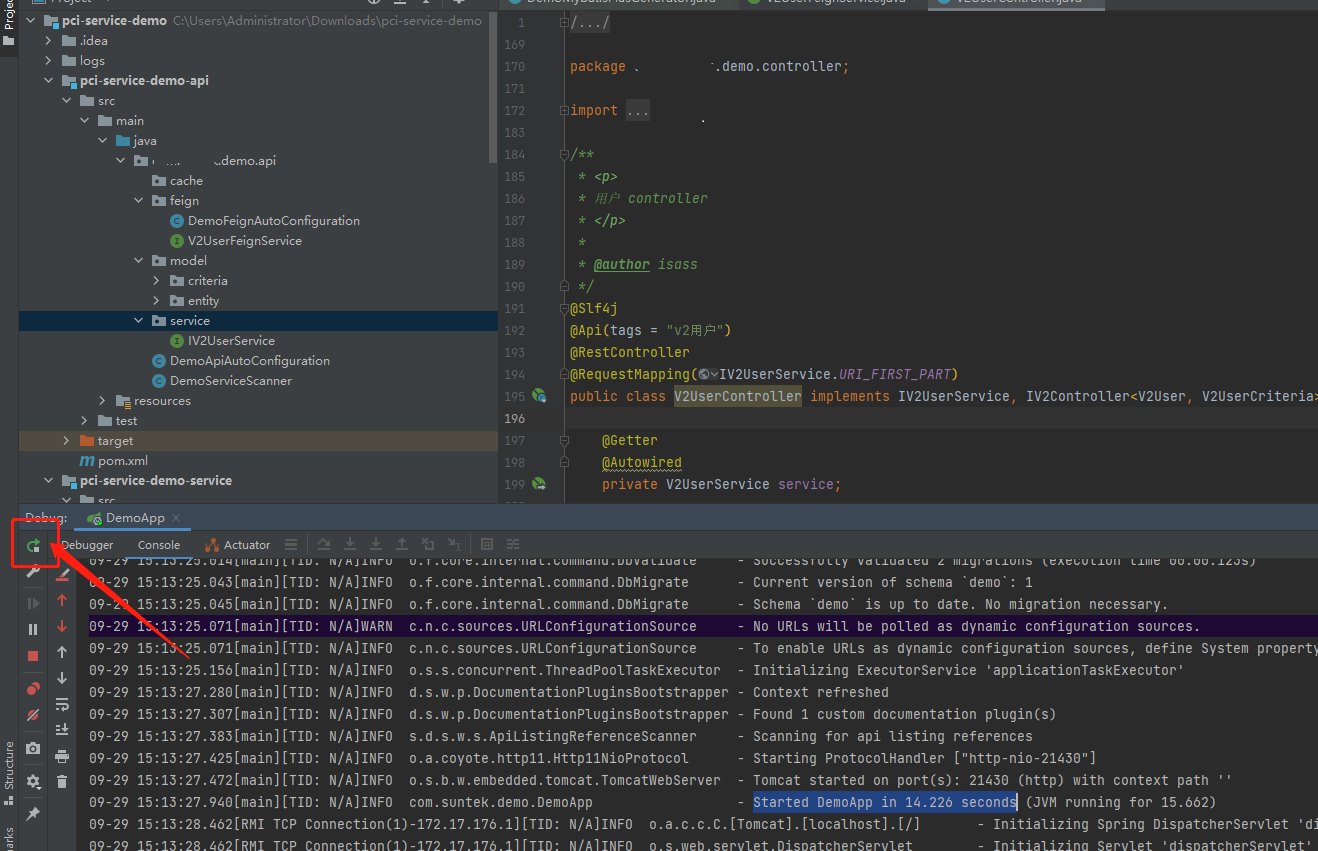Collapse the Javadoc fold at line 184

click(564, 154)
